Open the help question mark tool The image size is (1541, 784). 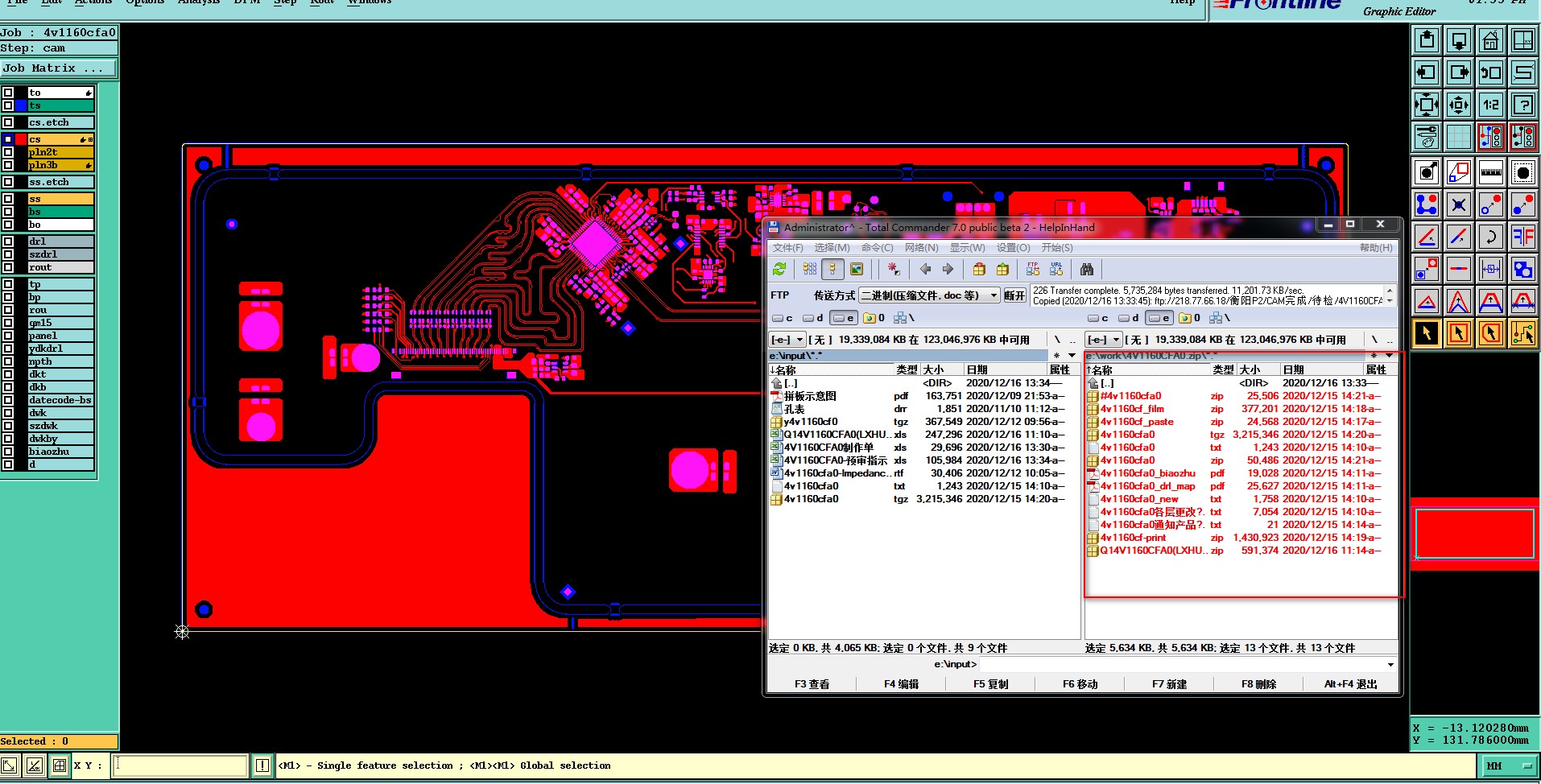(x=1522, y=105)
